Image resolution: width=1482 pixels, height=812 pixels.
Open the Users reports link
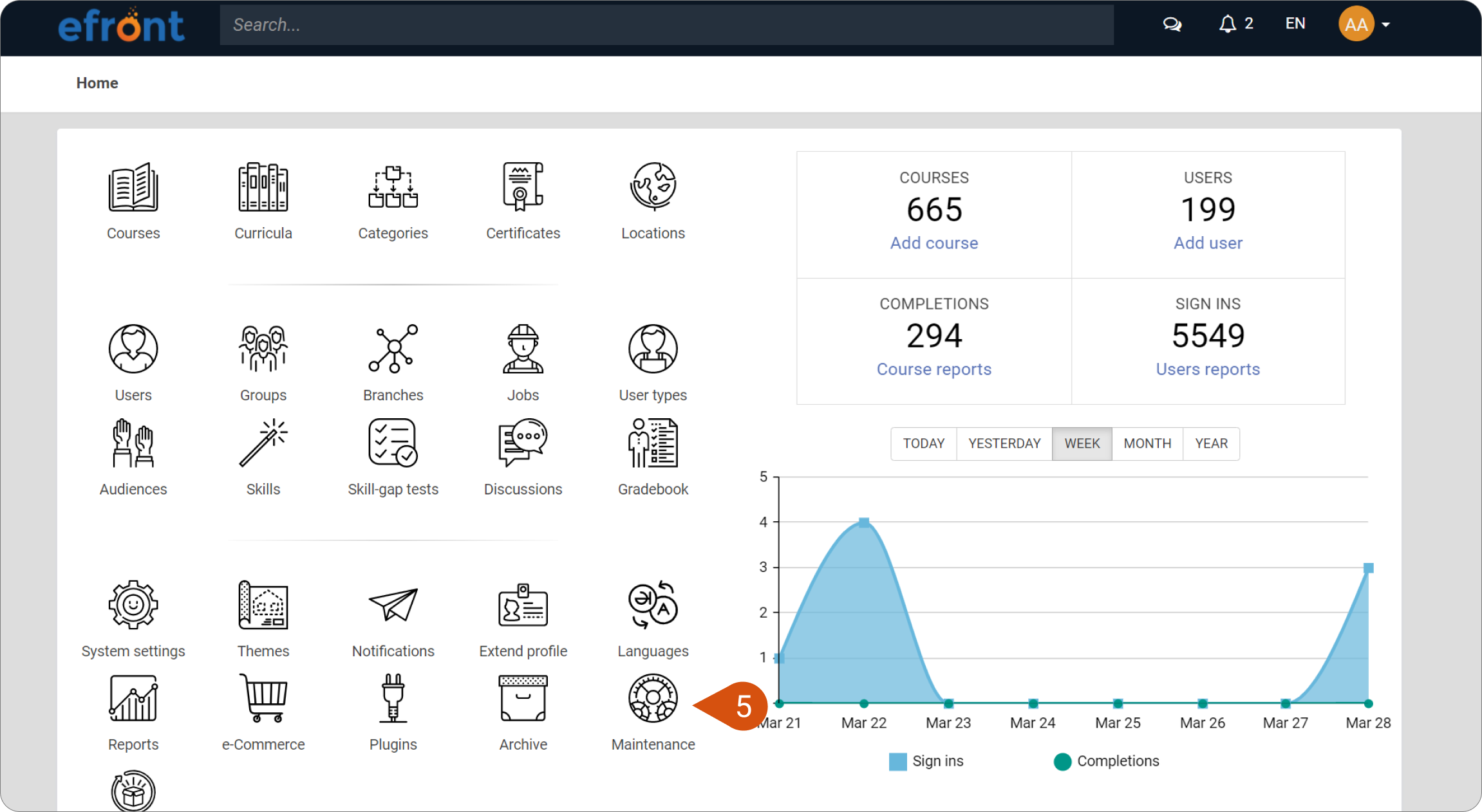click(x=1208, y=369)
